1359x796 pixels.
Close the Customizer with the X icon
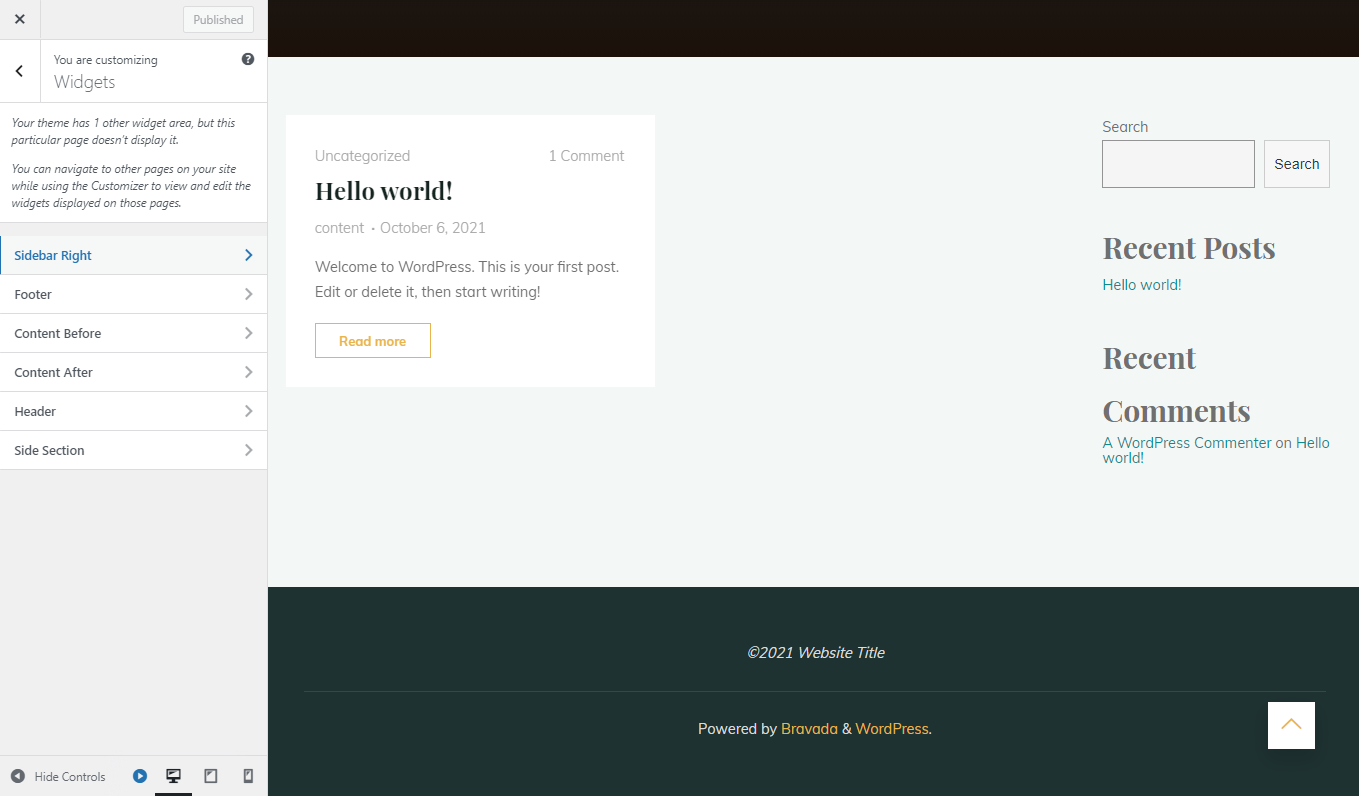pyautogui.click(x=19, y=19)
